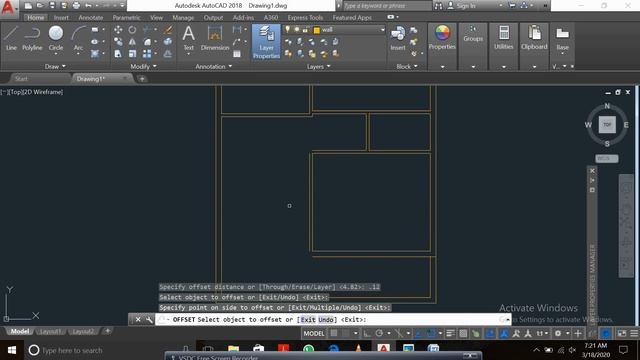Toggle the wall layer freeze sun icon
640x360 pixels.
[297, 29]
